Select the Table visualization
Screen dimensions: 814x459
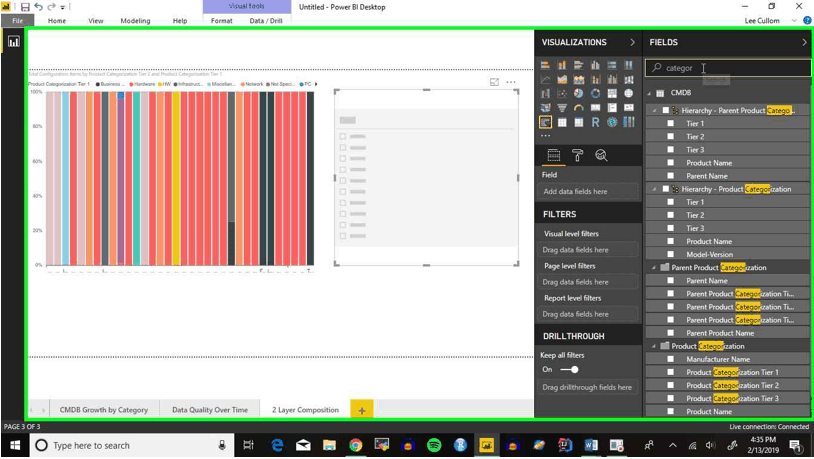click(x=562, y=122)
